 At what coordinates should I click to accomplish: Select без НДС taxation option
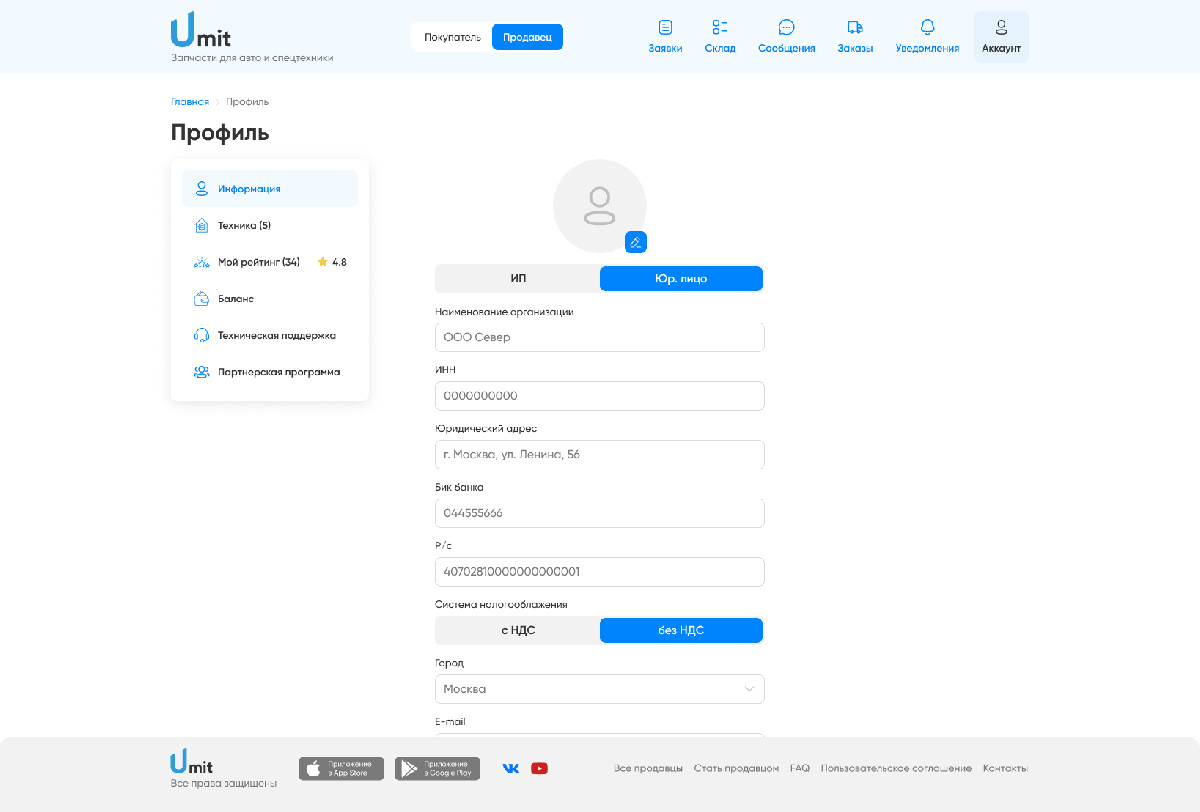tap(681, 630)
